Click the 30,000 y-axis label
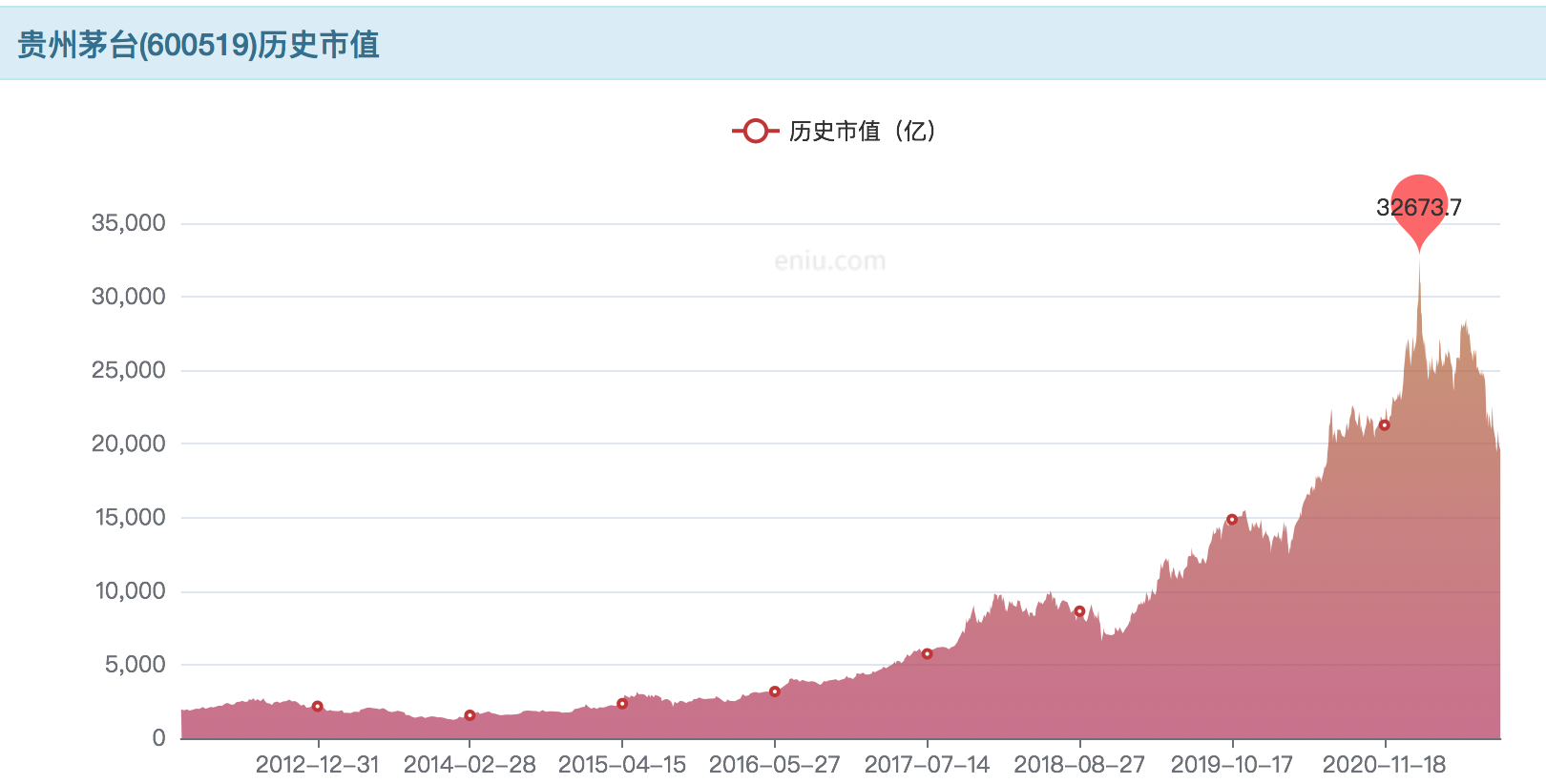 point(128,297)
